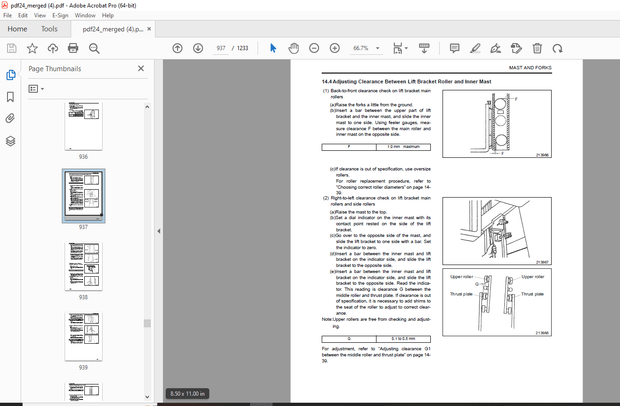Screen dimensions: 620x406
Task: Click thumbnail panel scrollbar handle
Action: point(147,323)
